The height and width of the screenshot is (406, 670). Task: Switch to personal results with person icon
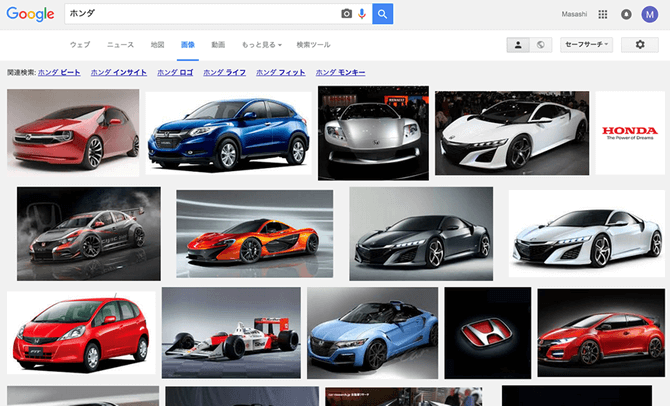[518, 45]
